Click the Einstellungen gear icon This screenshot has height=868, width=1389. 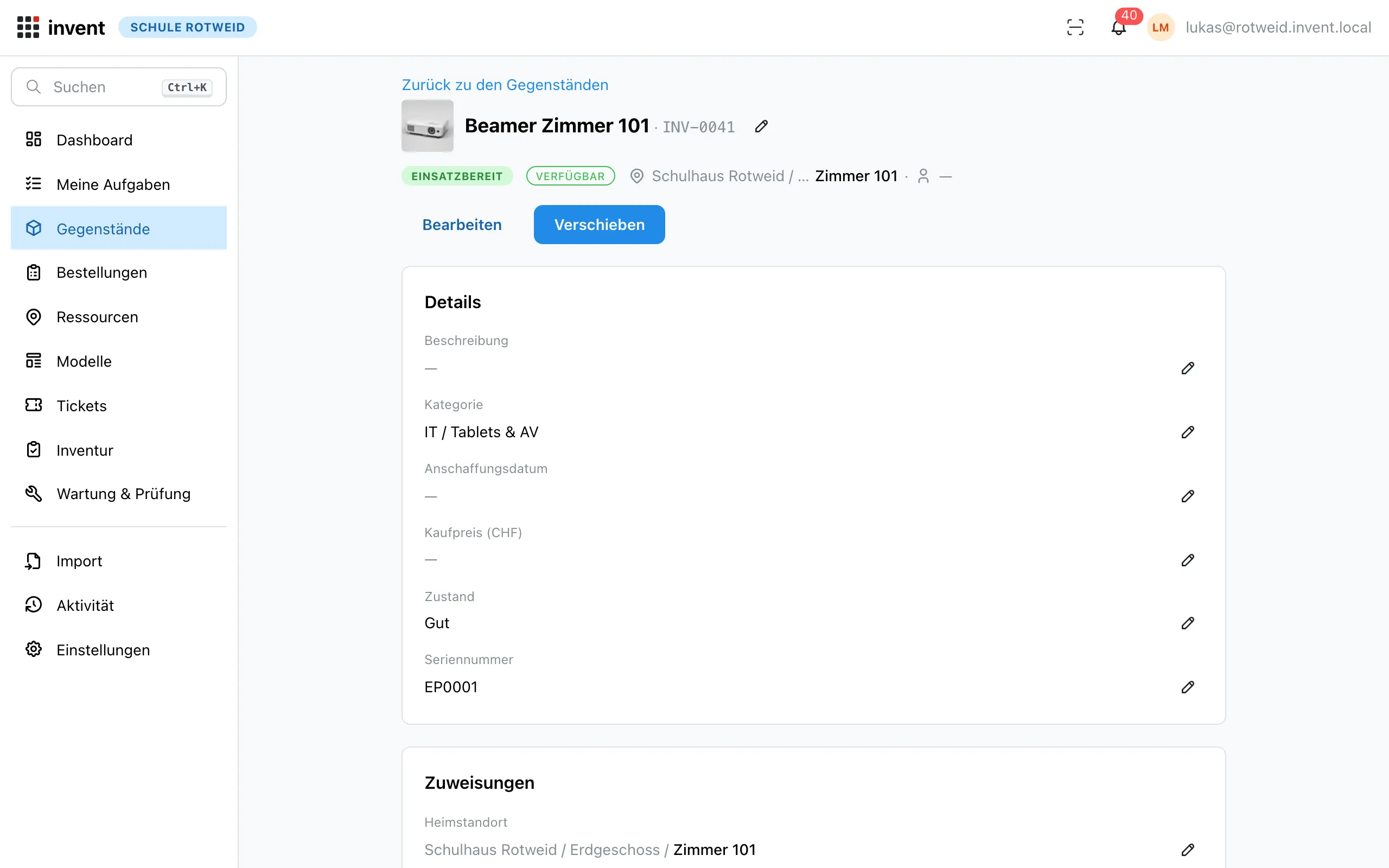(x=34, y=649)
